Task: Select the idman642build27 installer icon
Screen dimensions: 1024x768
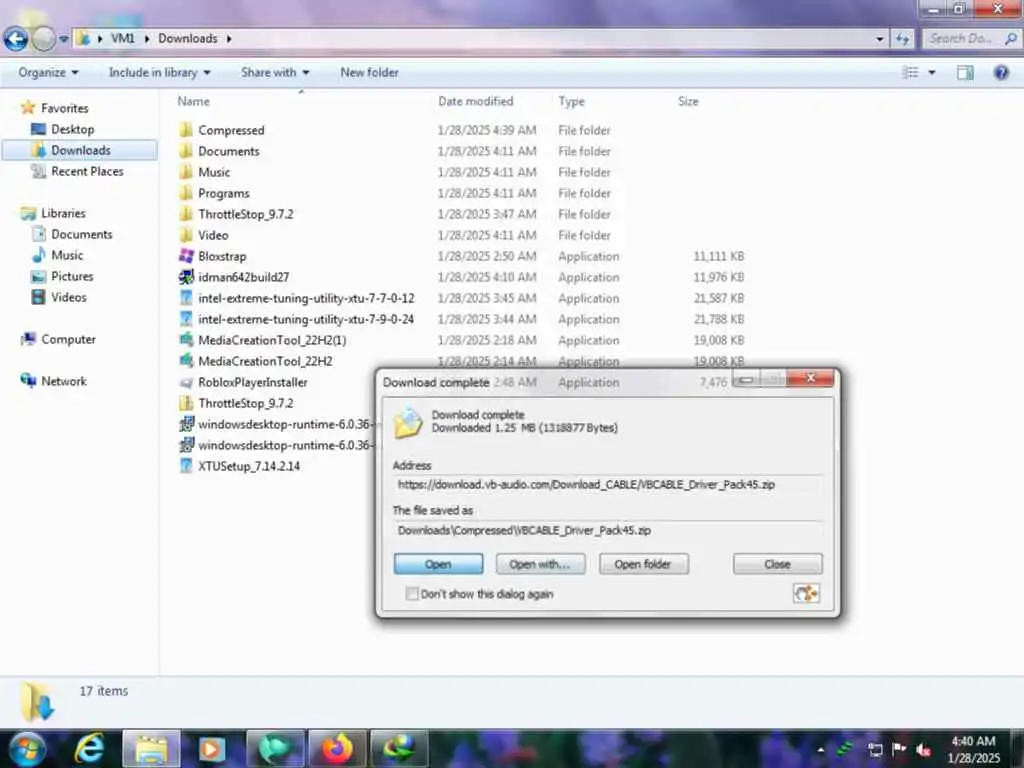Action: (x=187, y=277)
